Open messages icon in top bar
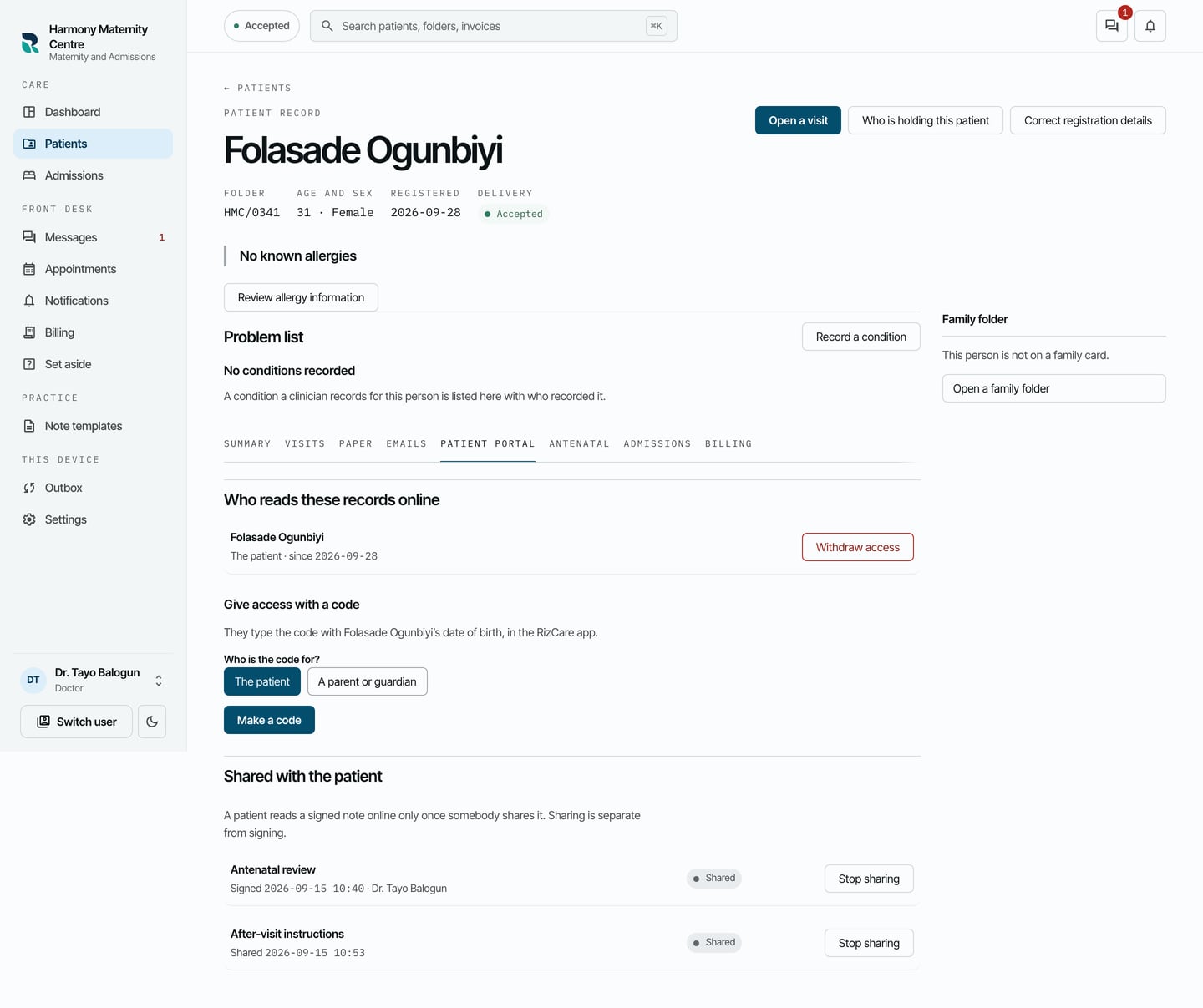The image size is (1203, 1008). 1112,26
